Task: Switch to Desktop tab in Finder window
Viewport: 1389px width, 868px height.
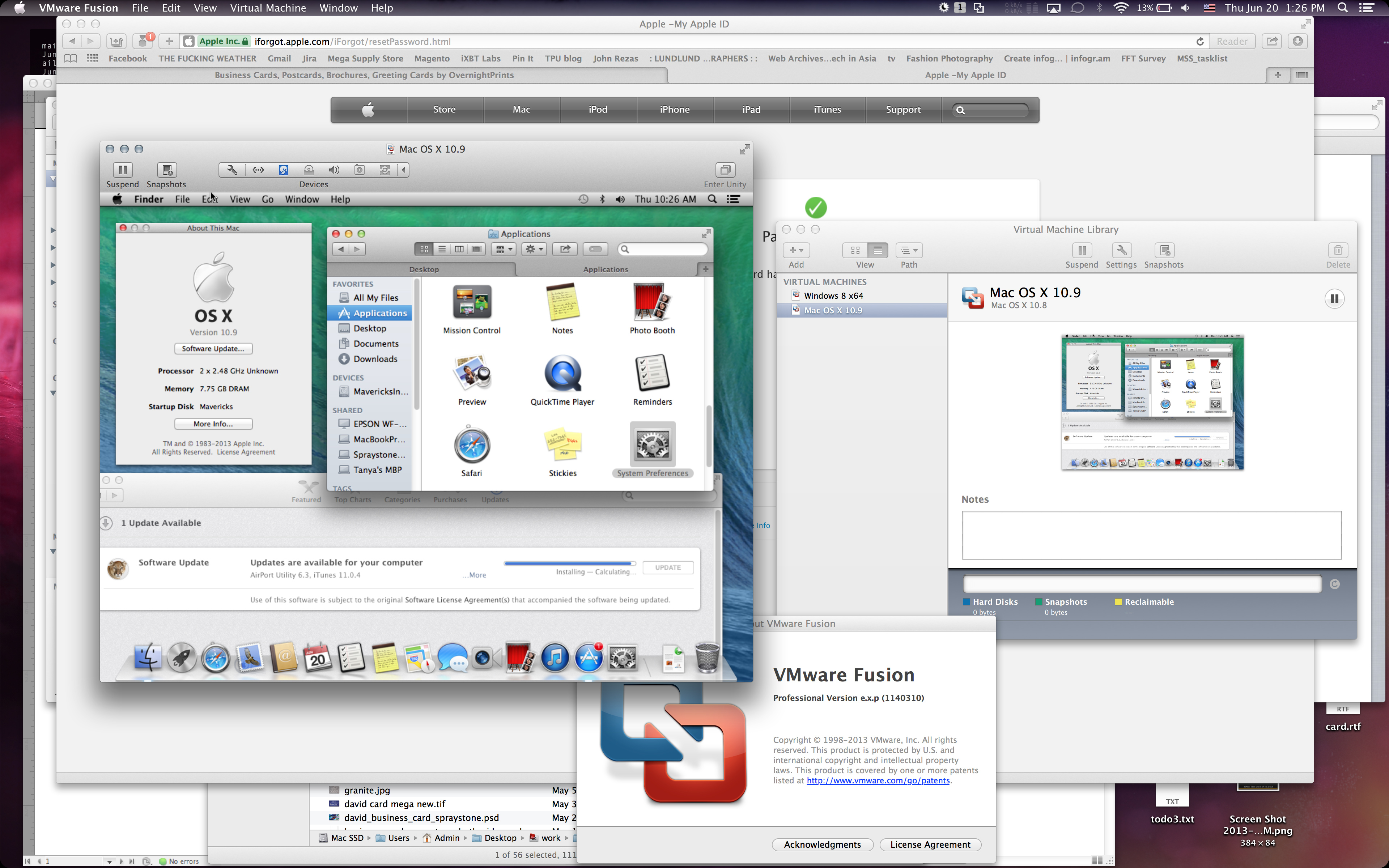Action: click(x=424, y=269)
